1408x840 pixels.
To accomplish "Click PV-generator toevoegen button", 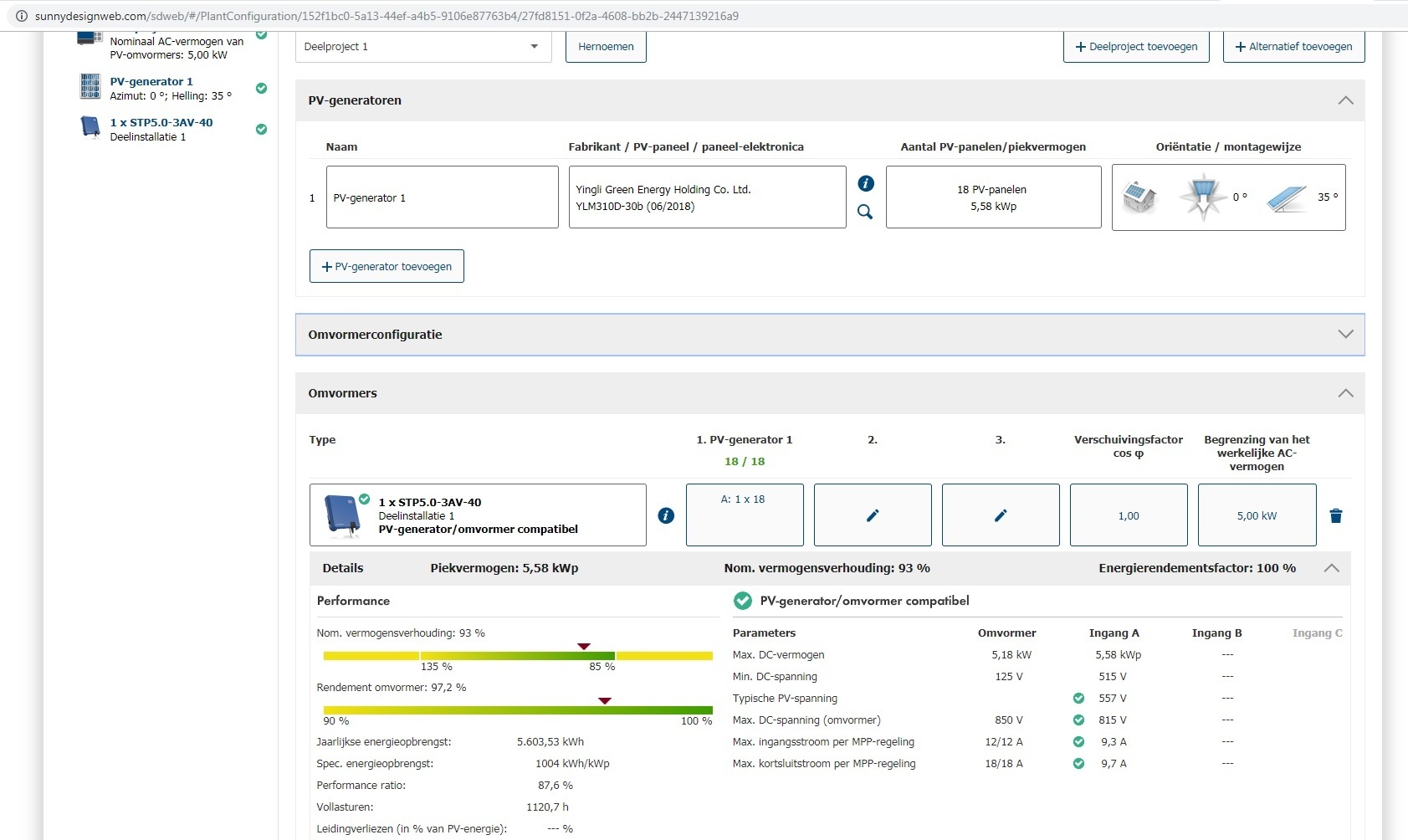I will click(387, 267).
